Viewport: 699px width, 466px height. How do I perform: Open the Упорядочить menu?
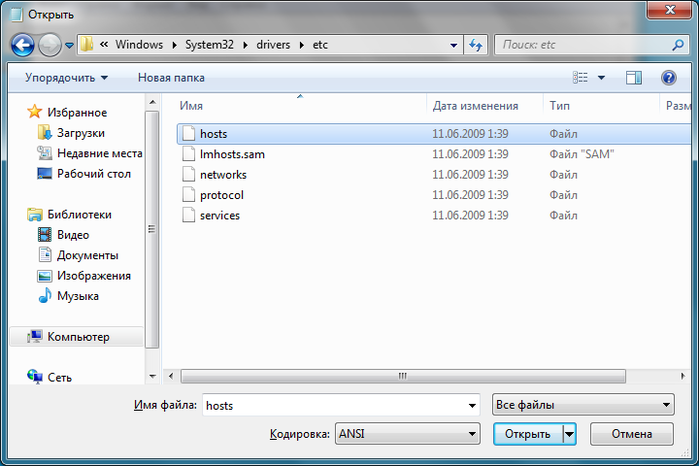coord(66,78)
